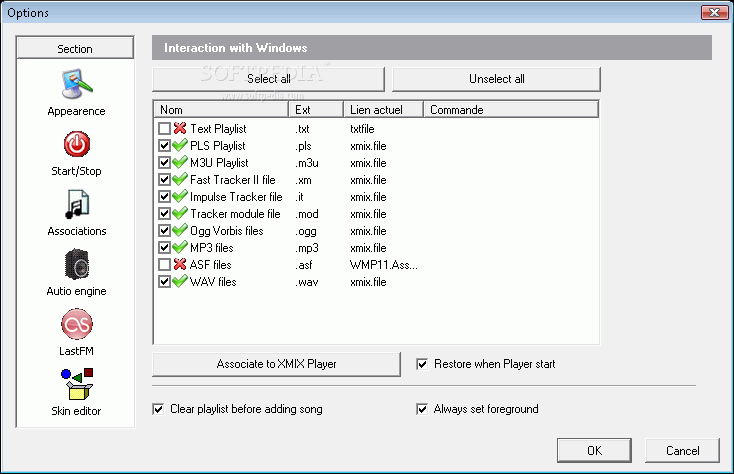734x474 pixels.
Task: Click the txtfile link cell
Action: pyautogui.click(x=362, y=129)
